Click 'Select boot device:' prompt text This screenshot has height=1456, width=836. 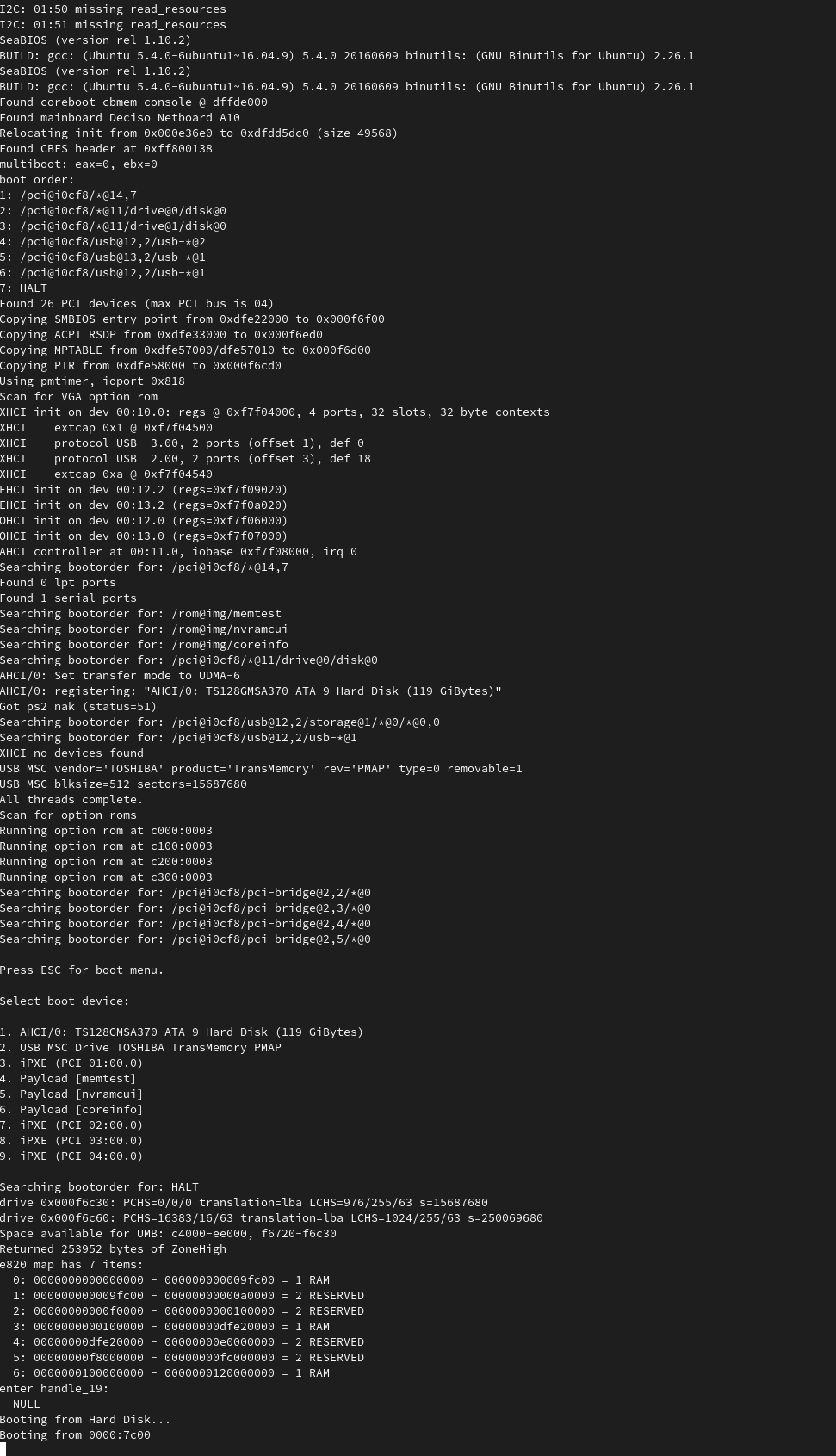(65, 1001)
